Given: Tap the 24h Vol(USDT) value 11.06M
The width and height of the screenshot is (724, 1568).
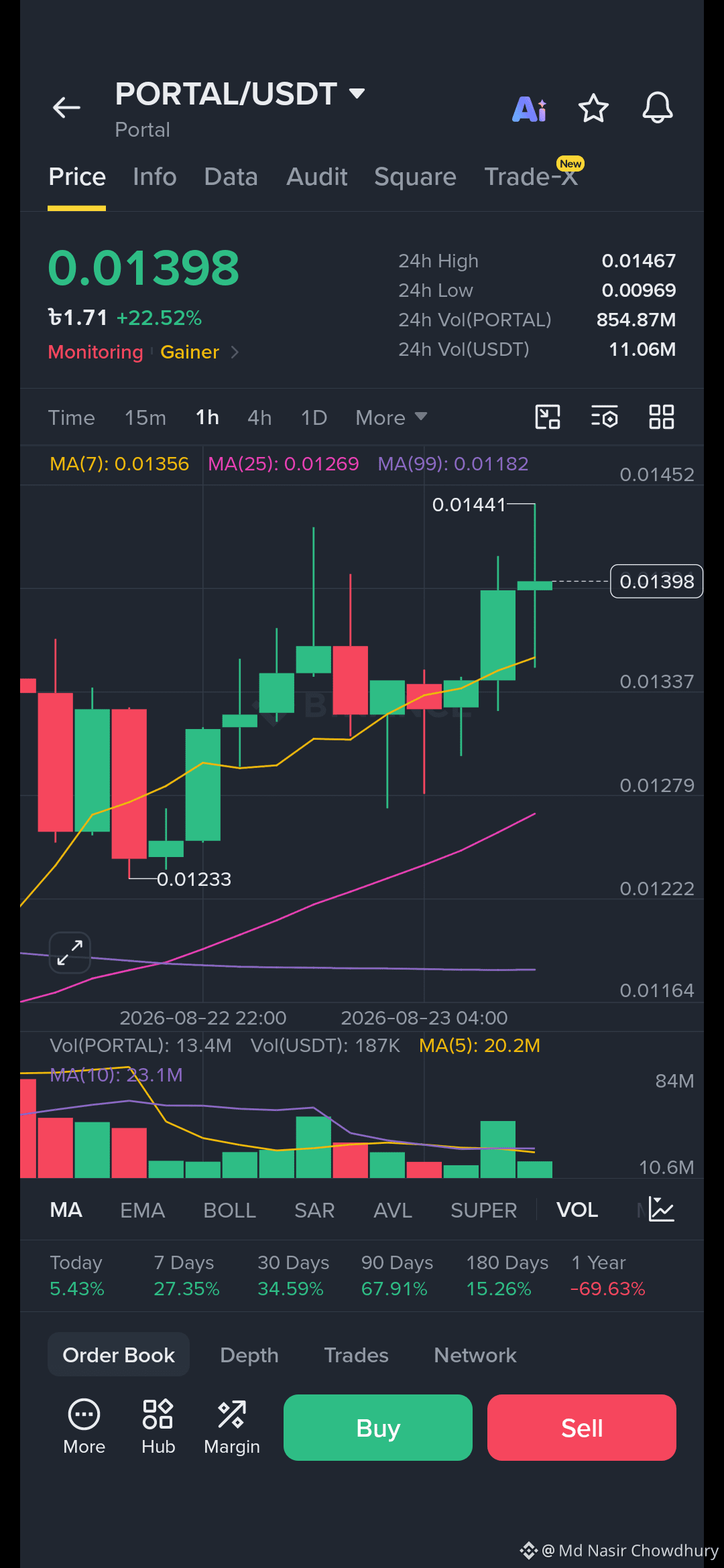Looking at the screenshot, I should 642,349.
